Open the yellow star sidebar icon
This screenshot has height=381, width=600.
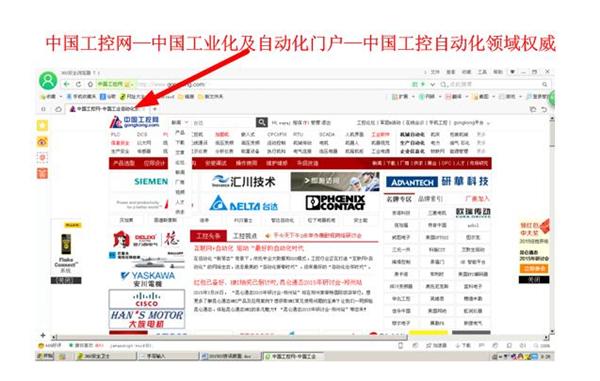42,125
